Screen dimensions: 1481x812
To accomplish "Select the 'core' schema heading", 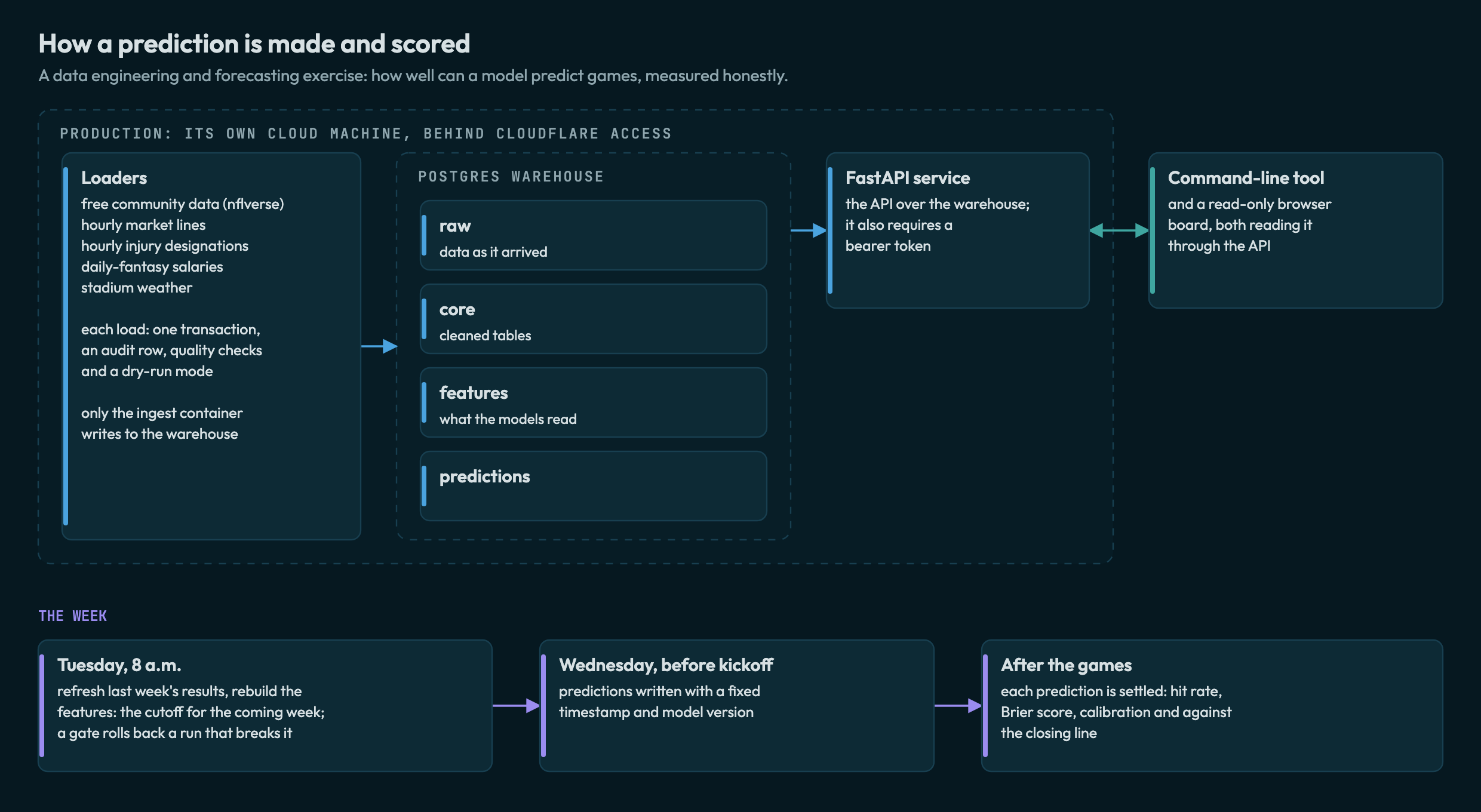I will (457, 309).
